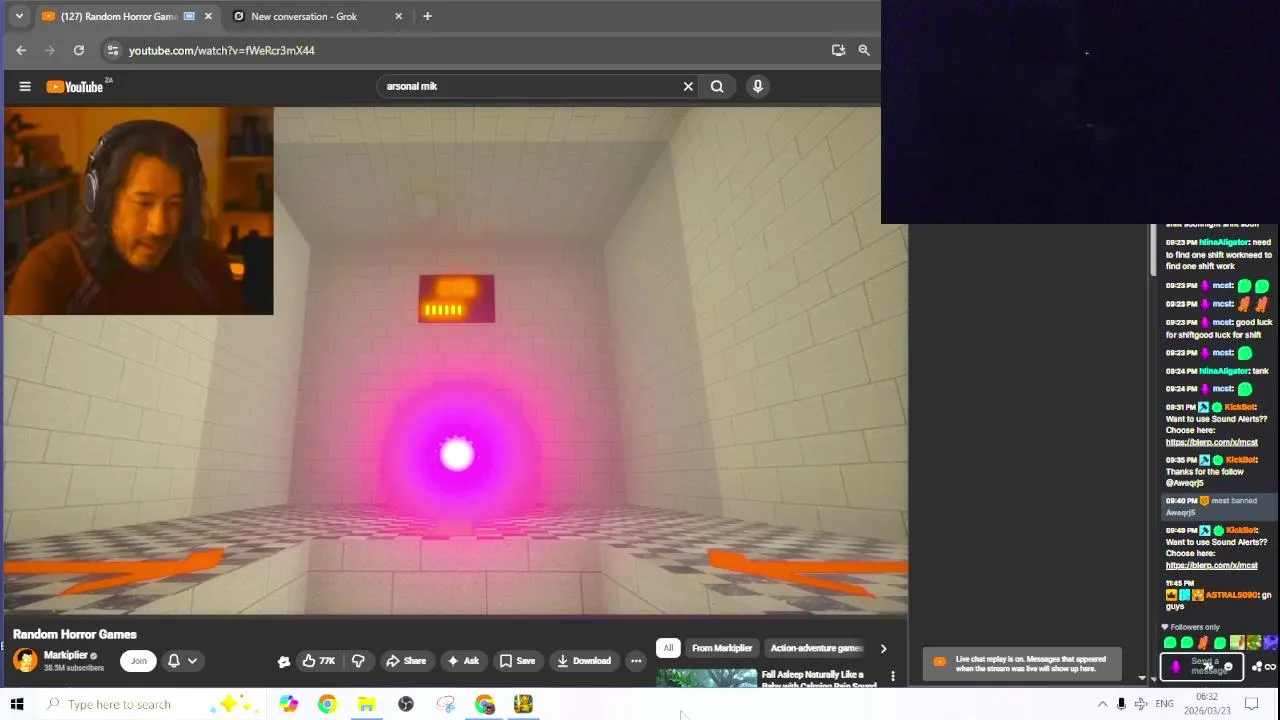1280x720 pixels.
Task: Open the first blerp.com/x/mcst link in chat
Action: tap(1211, 442)
